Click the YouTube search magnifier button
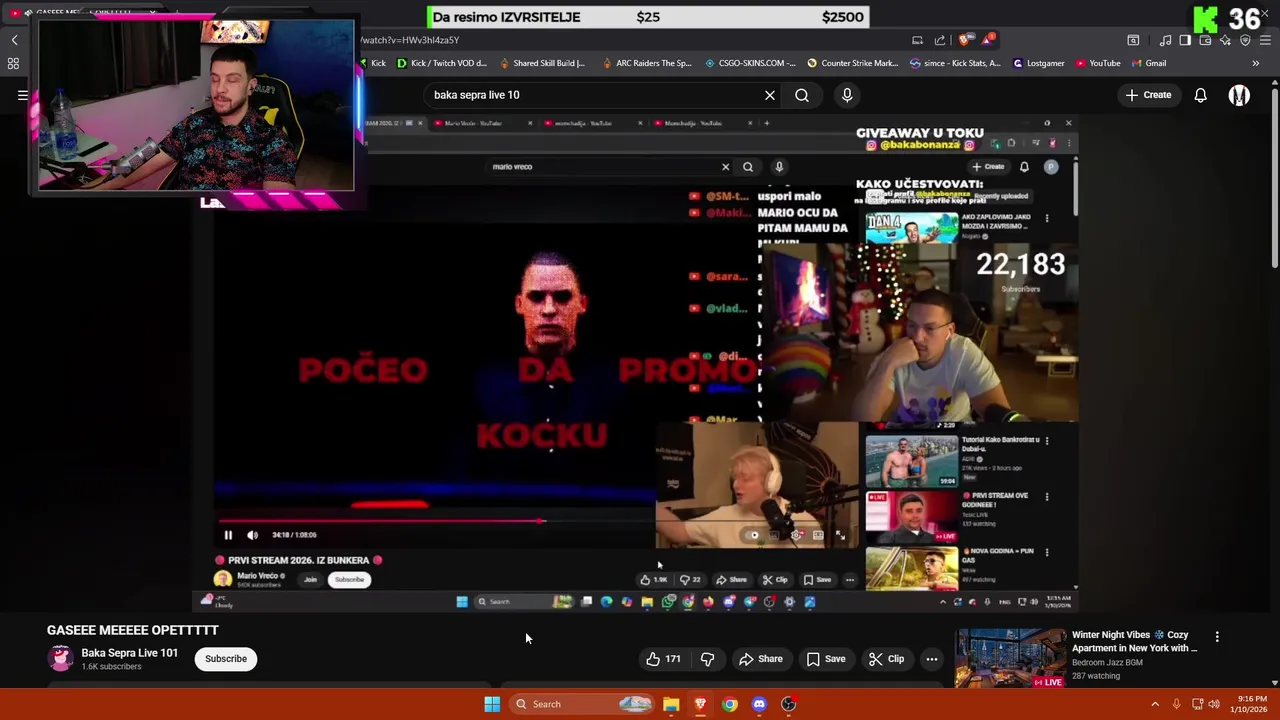 click(x=802, y=95)
